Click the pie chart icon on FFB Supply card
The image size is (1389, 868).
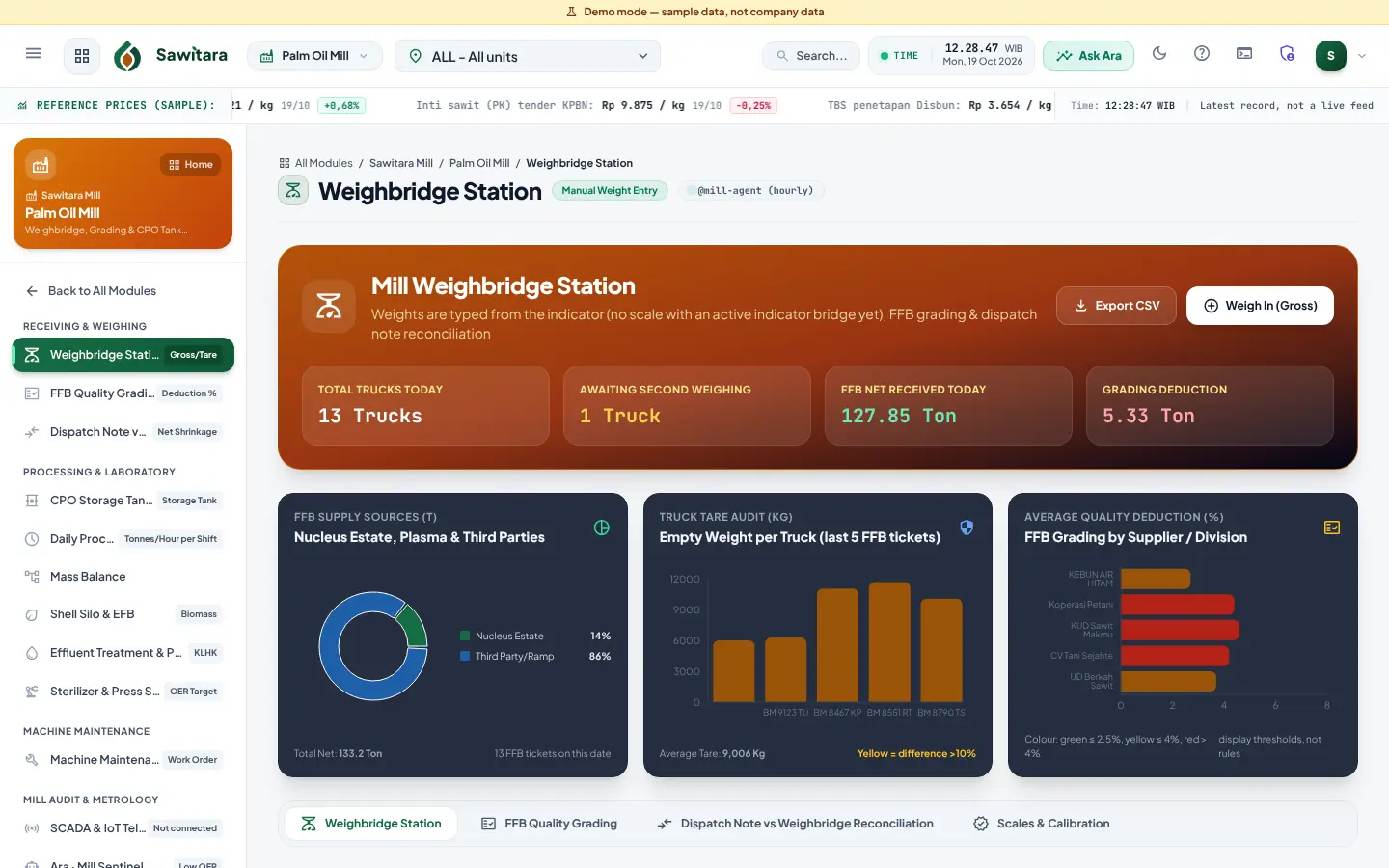[602, 528]
